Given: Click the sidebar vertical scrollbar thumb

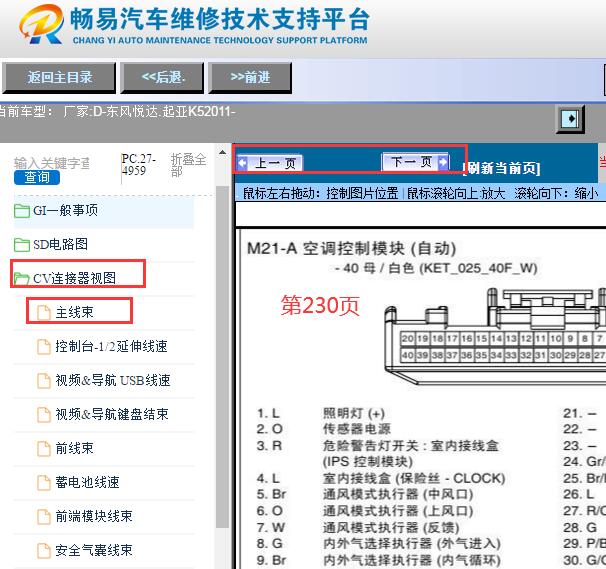Looking at the screenshot, I should coord(222,356).
